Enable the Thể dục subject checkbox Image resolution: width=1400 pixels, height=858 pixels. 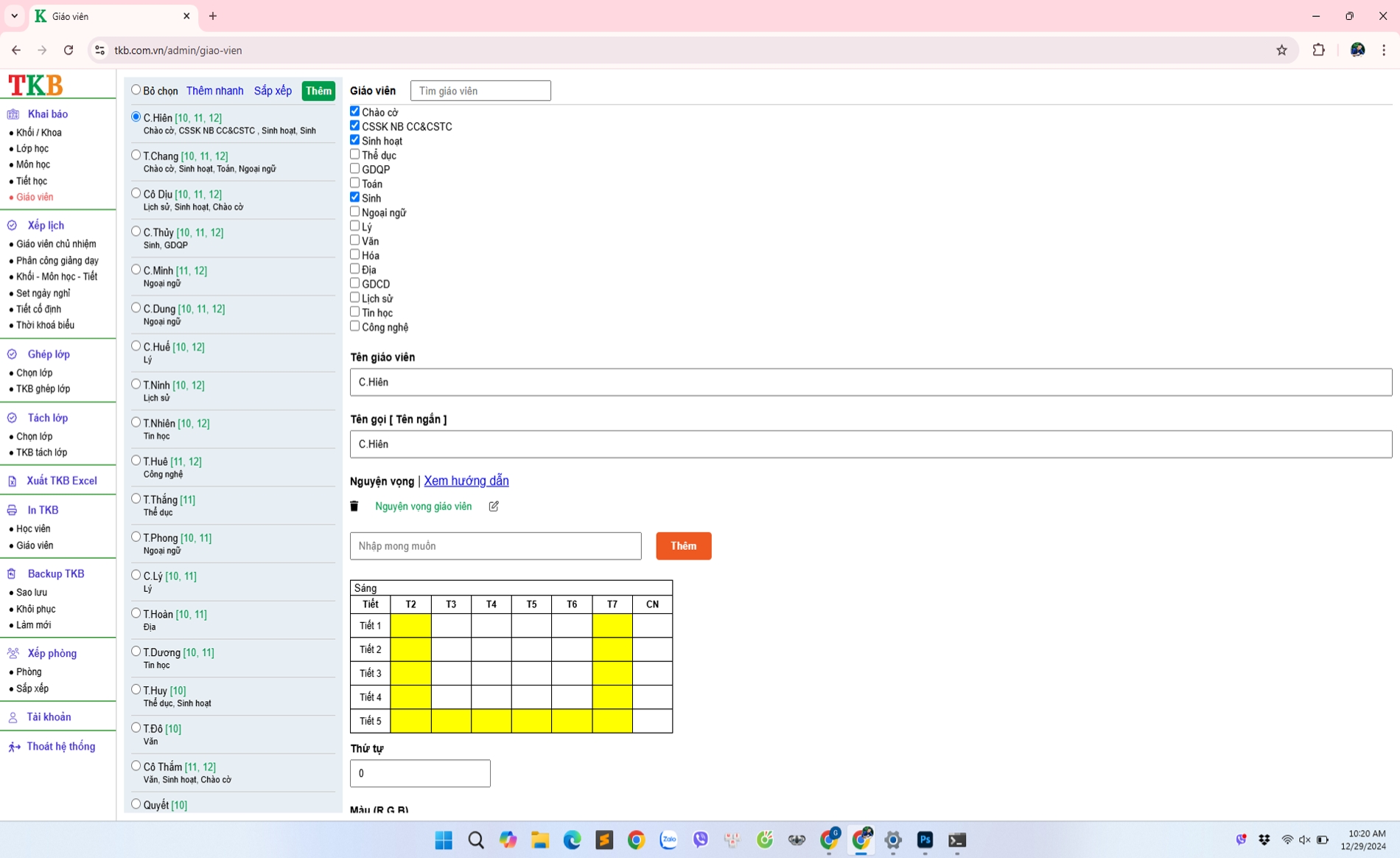click(355, 155)
